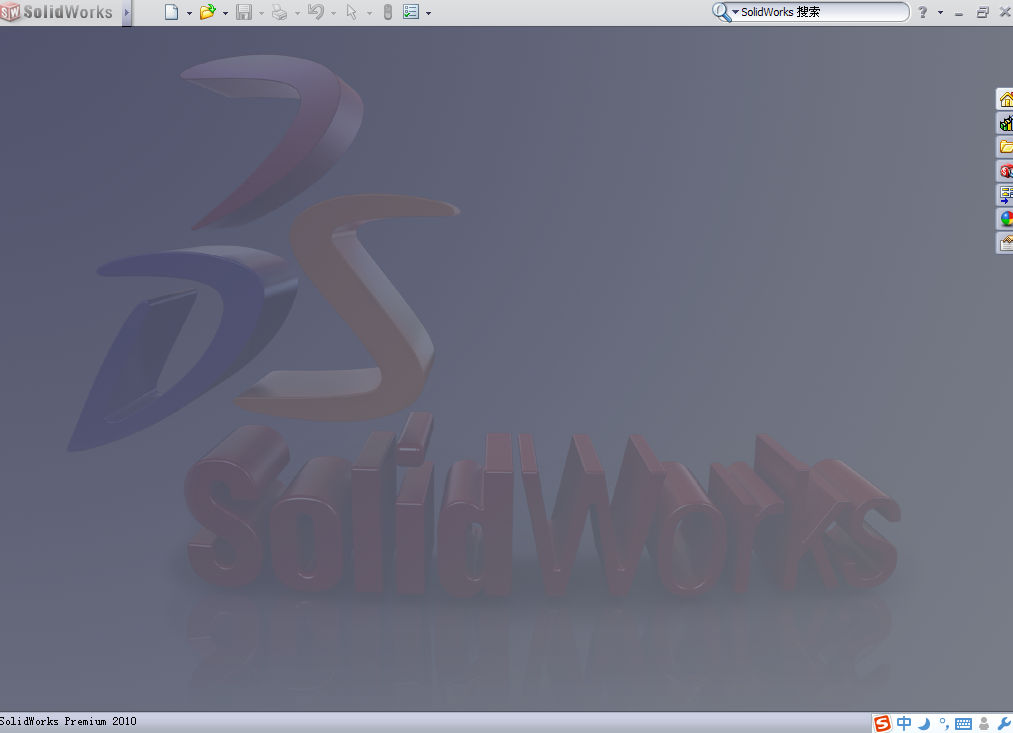This screenshot has height=733, width=1013.
Task: Open the Appearances color ball tab
Action: [1005, 218]
